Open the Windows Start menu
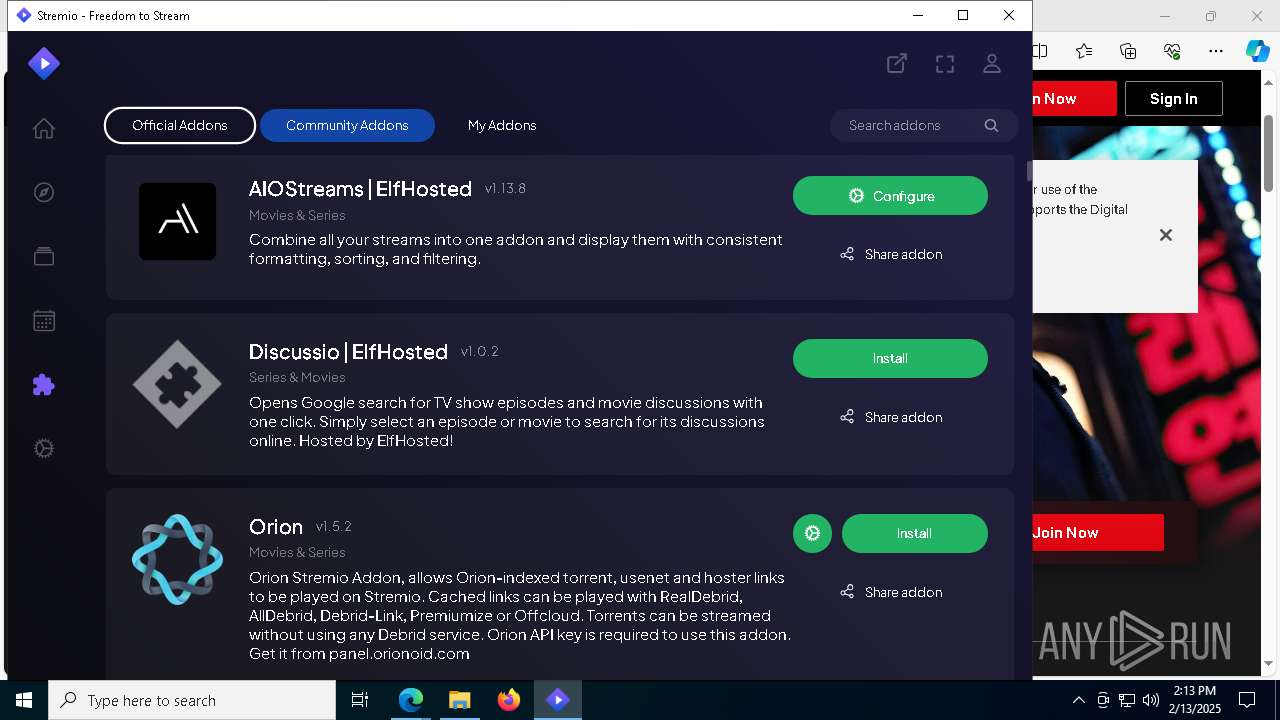The height and width of the screenshot is (720, 1280). pyautogui.click(x=24, y=700)
